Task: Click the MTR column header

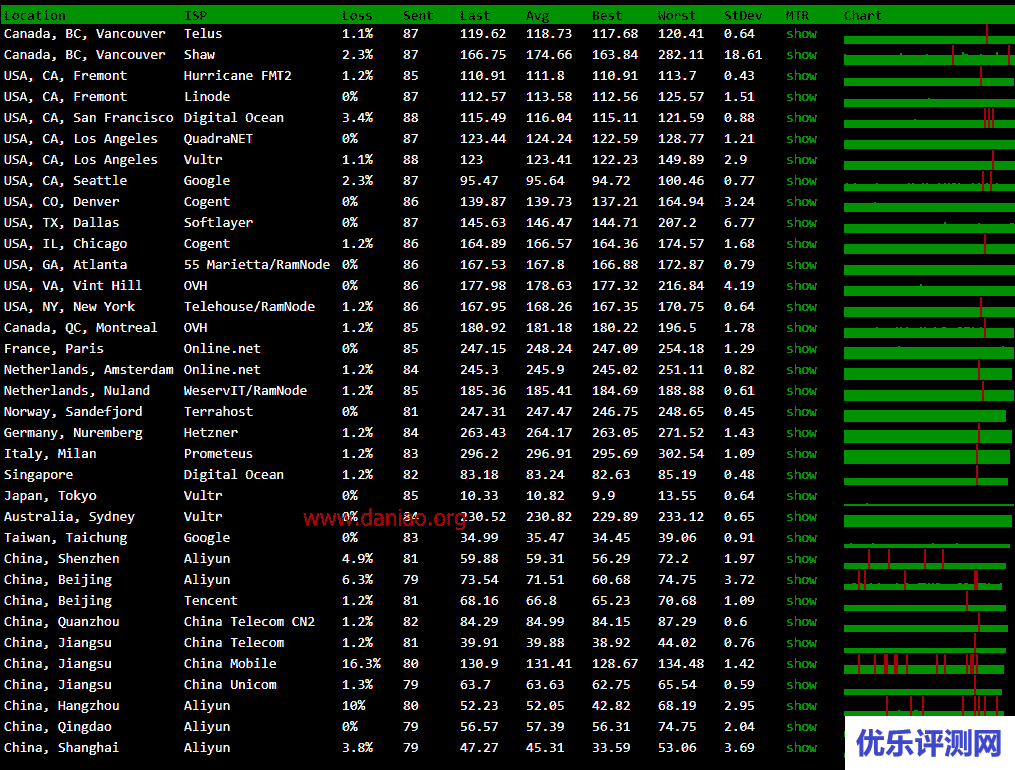Action: pyautogui.click(x=798, y=16)
